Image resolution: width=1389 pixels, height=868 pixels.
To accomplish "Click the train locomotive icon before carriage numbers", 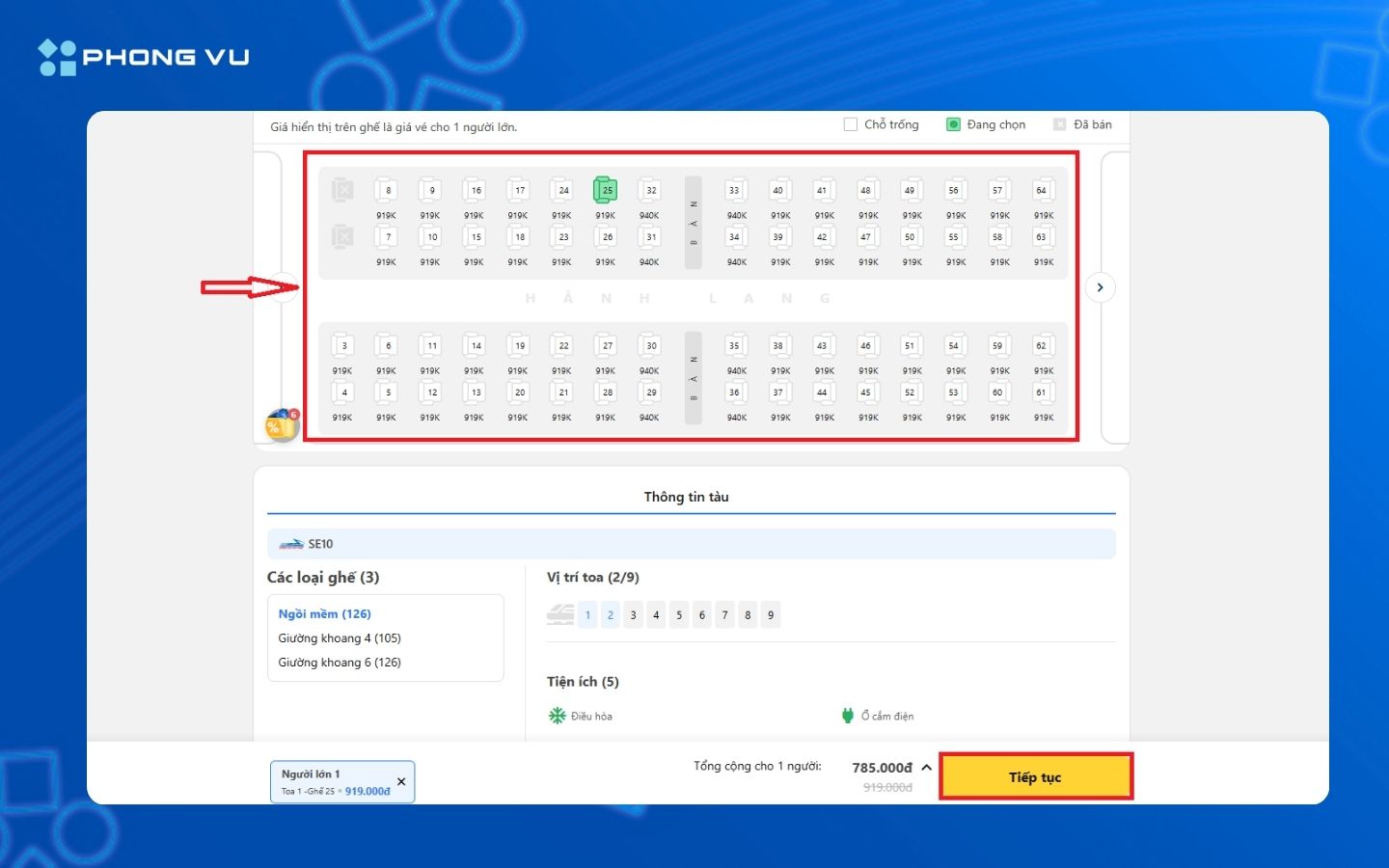I will pos(560,614).
